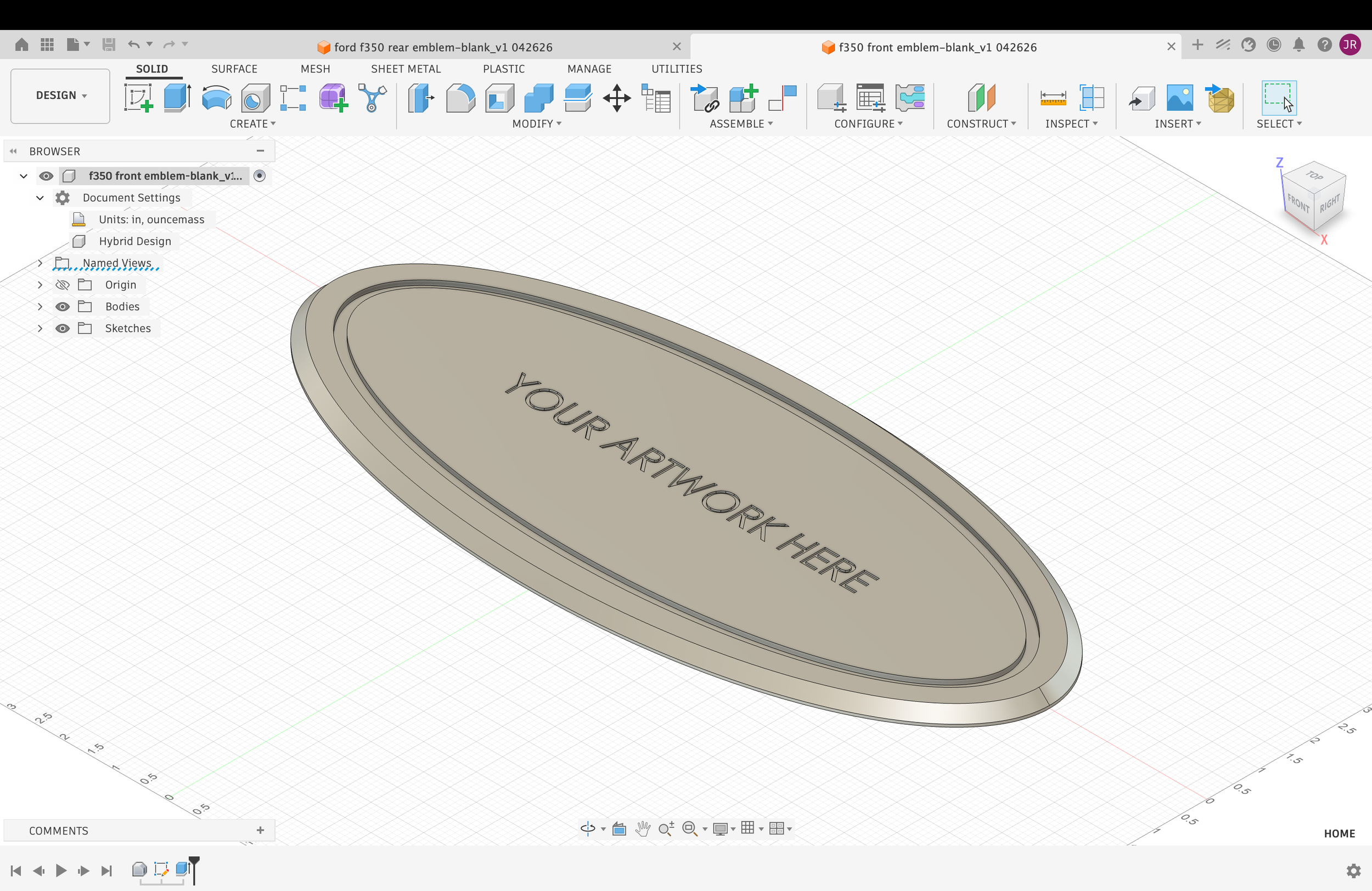
Task: Show the hidden Origin folder
Action: [x=62, y=285]
